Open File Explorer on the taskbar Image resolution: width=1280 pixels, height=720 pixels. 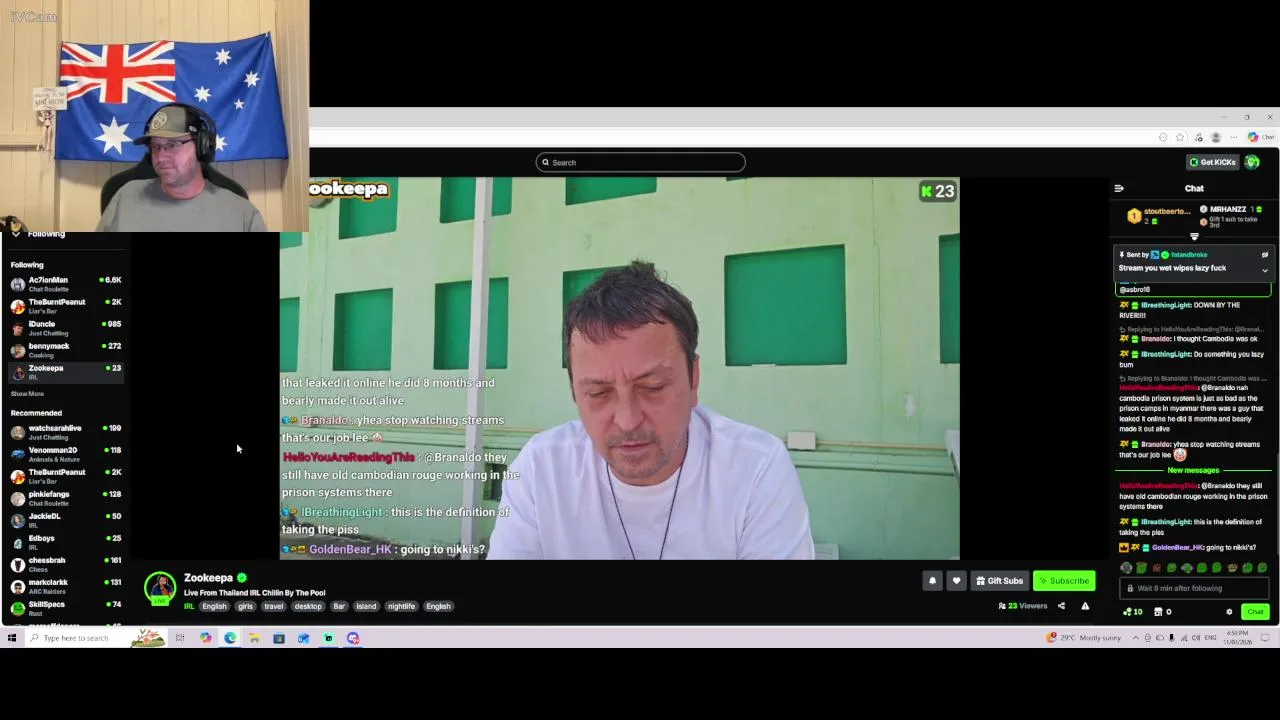(254, 638)
